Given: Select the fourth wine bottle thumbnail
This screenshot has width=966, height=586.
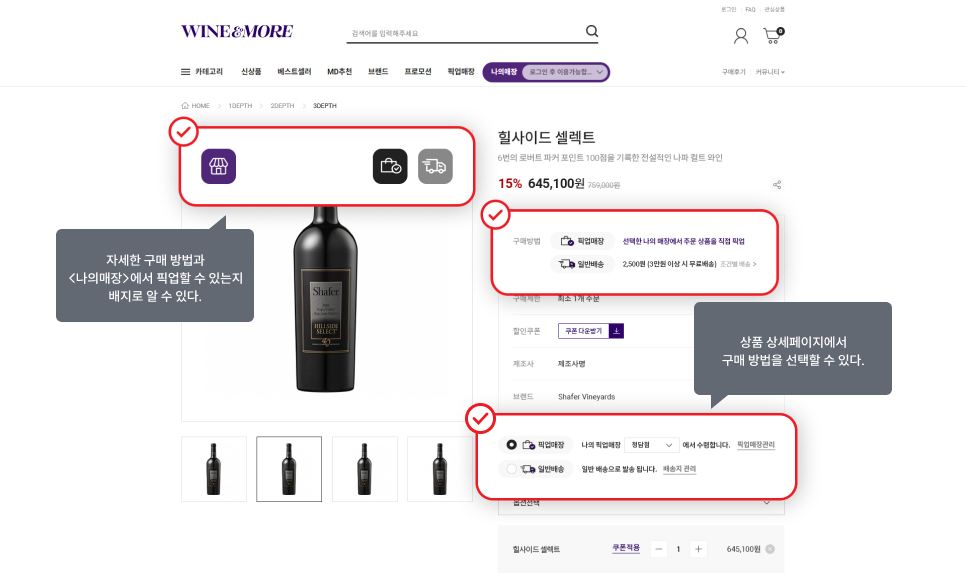Looking at the screenshot, I should coord(440,469).
